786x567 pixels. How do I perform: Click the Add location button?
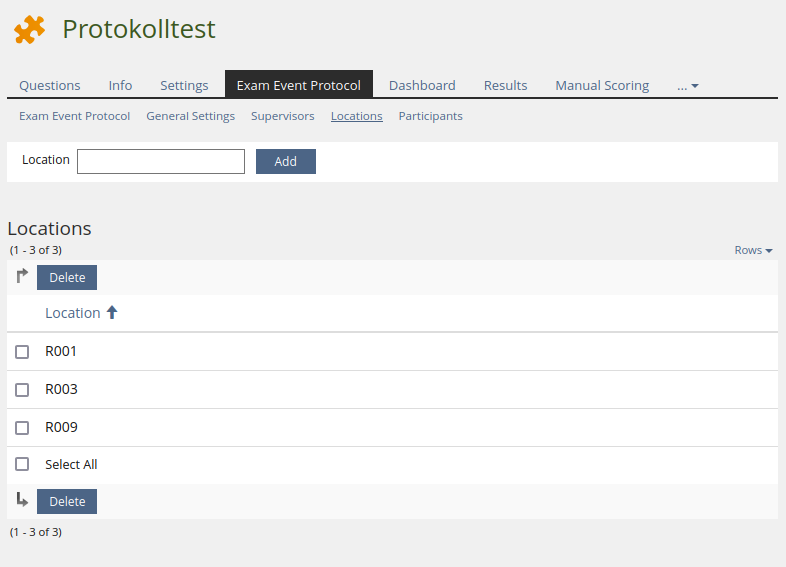[x=285, y=162]
